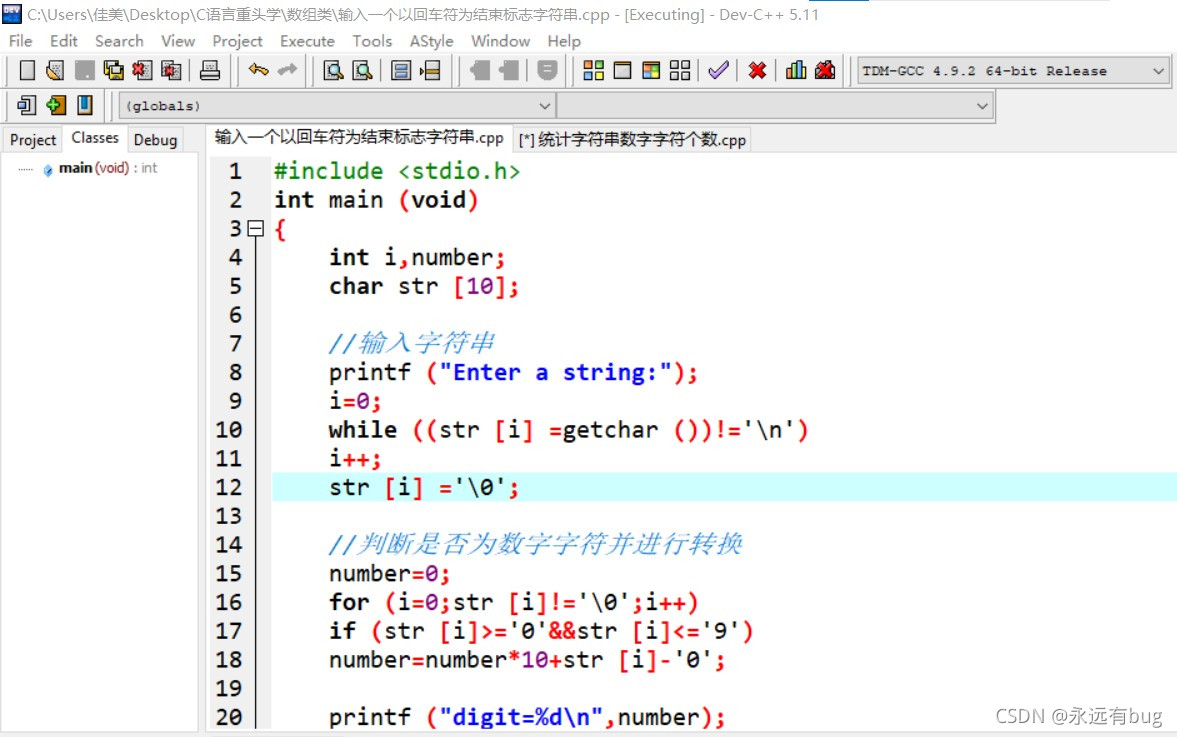Click the 'for (i=0;str [i]!=' line
Screen dimensions: 1177x737
pos(513,602)
